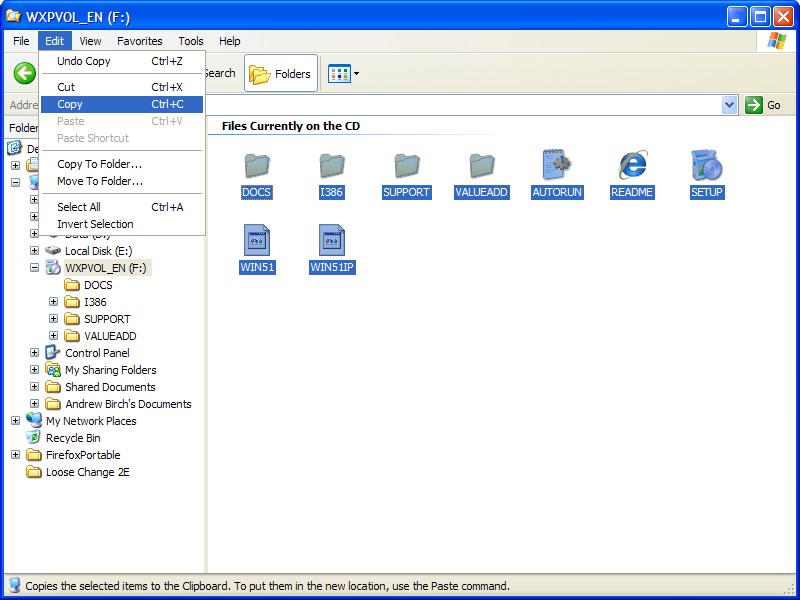Expand the Local Disk (E:) tree node
Screen dimensions: 800x600
34,251
